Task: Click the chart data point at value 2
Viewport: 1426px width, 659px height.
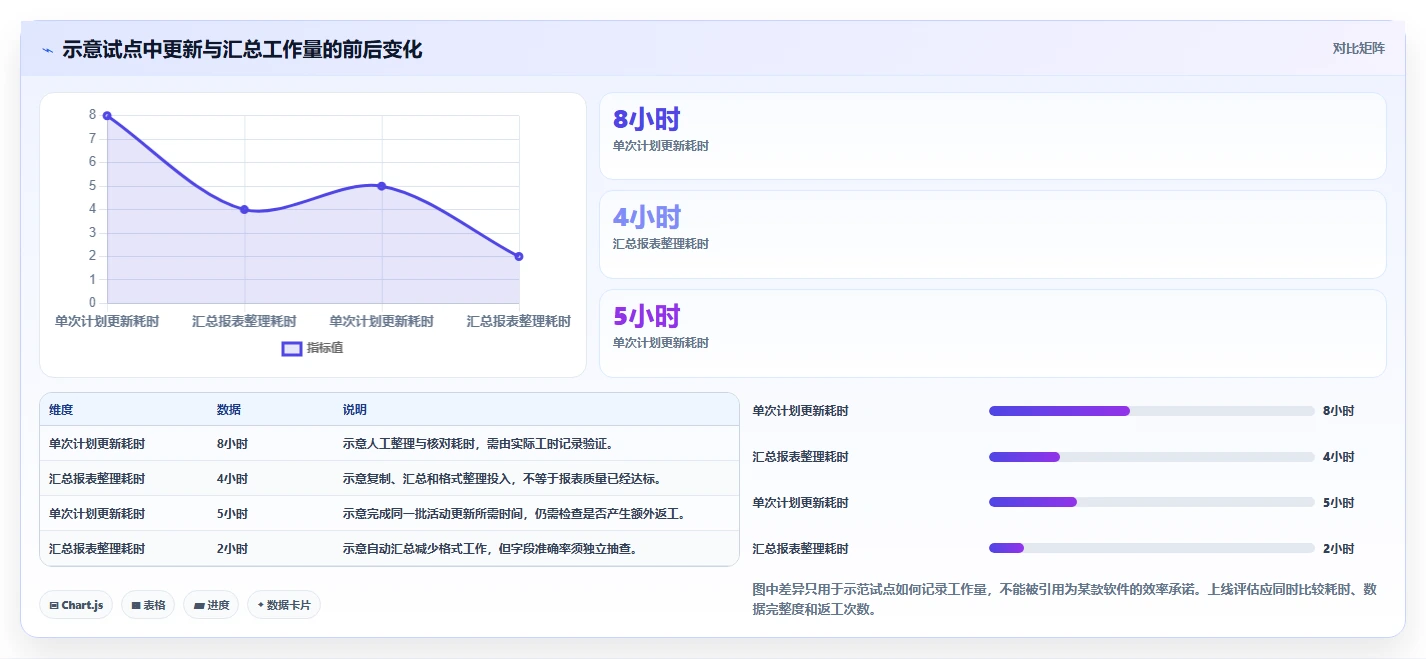Action: [519, 256]
